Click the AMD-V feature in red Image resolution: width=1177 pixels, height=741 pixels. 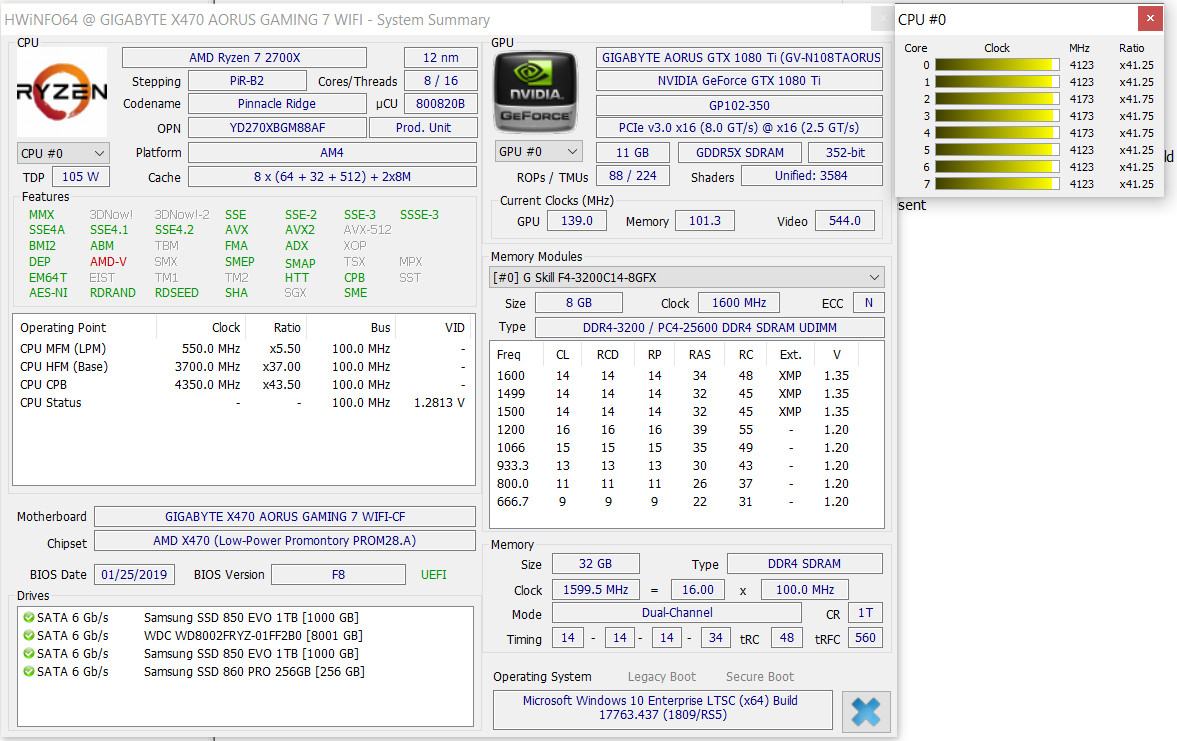coord(108,261)
